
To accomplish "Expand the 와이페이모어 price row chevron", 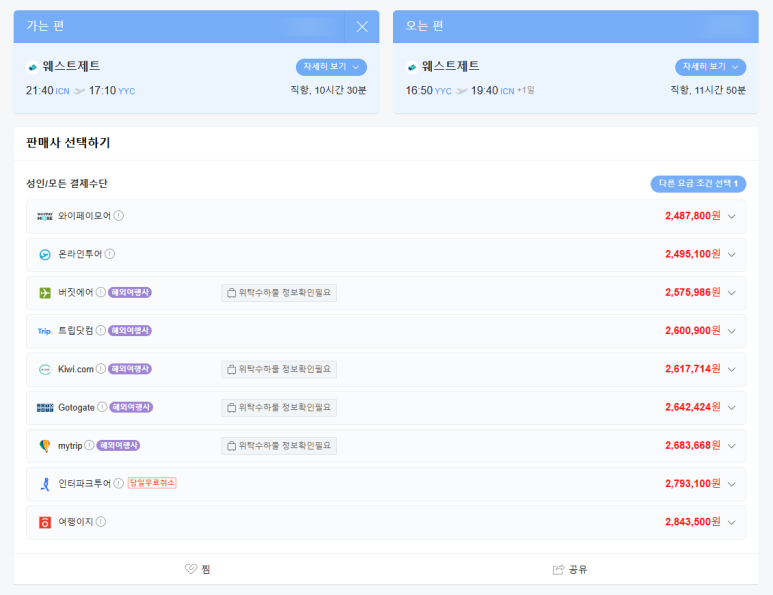I will 732,216.
